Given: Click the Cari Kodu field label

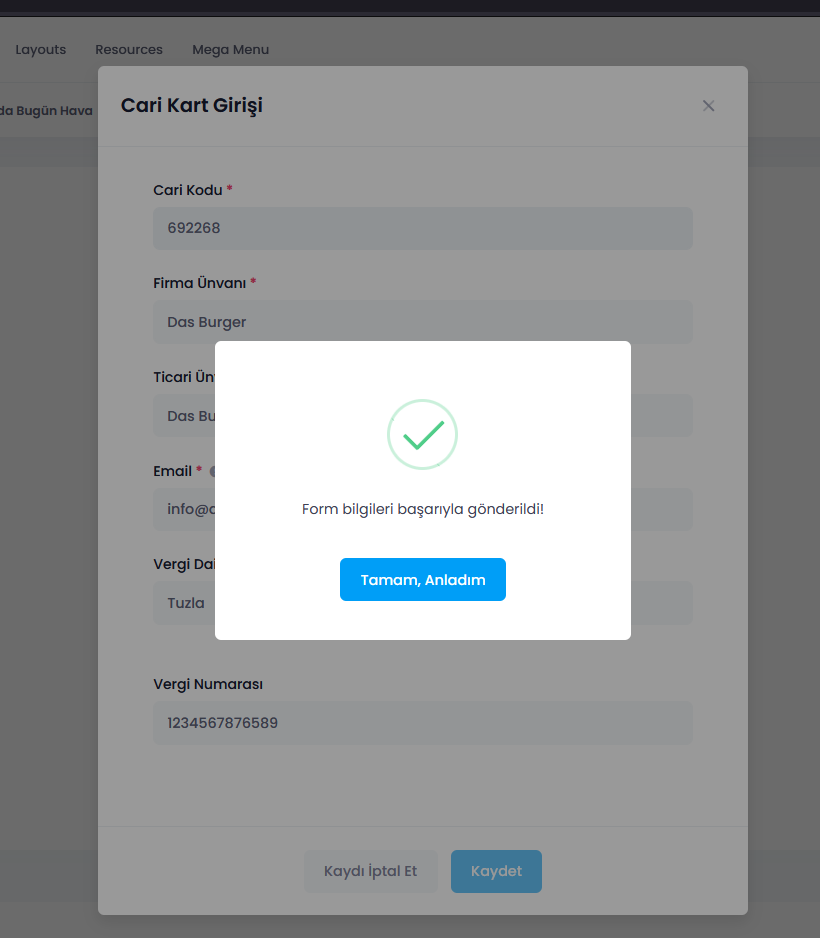Looking at the screenshot, I should [187, 190].
